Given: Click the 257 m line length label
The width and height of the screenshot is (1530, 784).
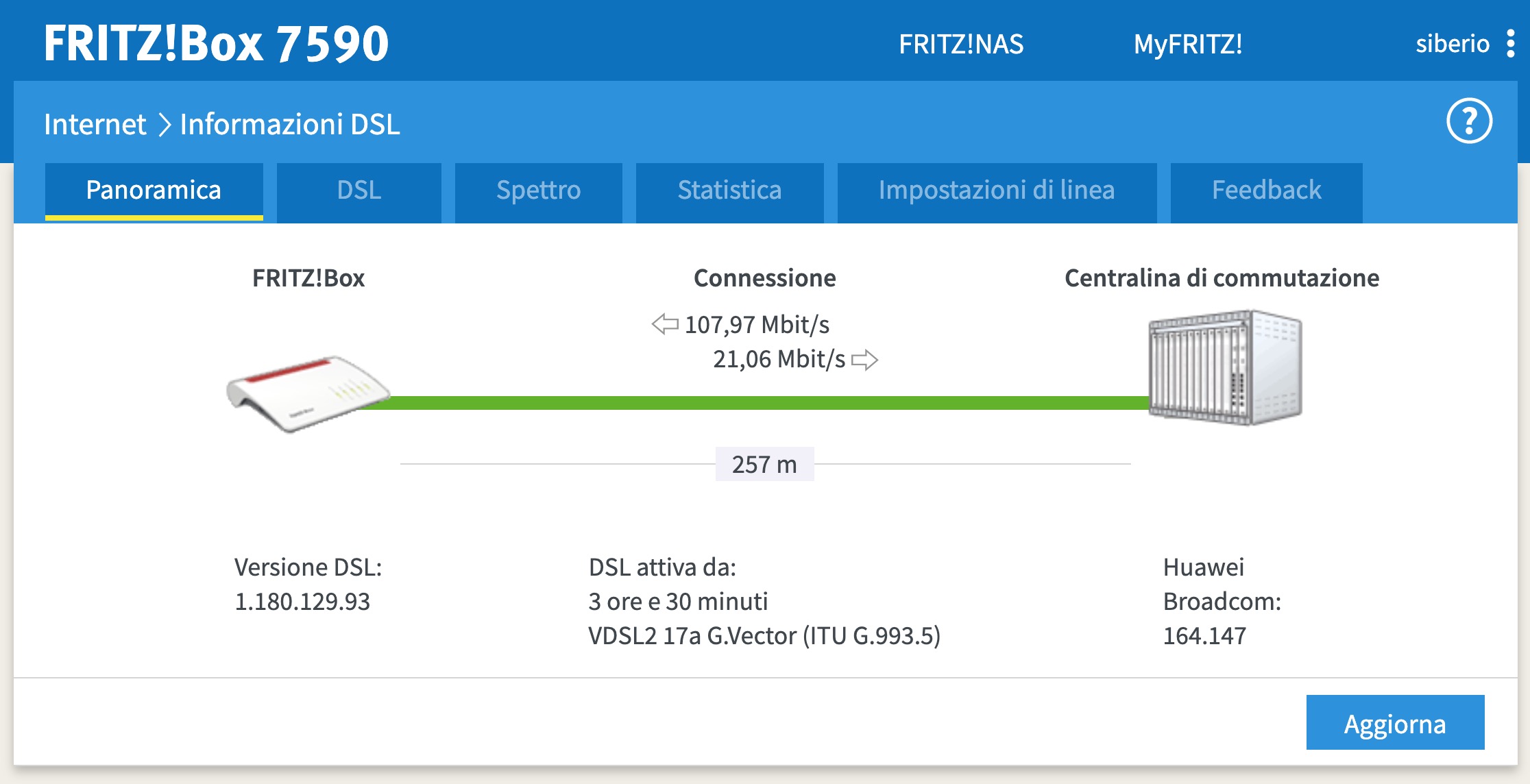Looking at the screenshot, I should pyautogui.click(x=764, y=465).
